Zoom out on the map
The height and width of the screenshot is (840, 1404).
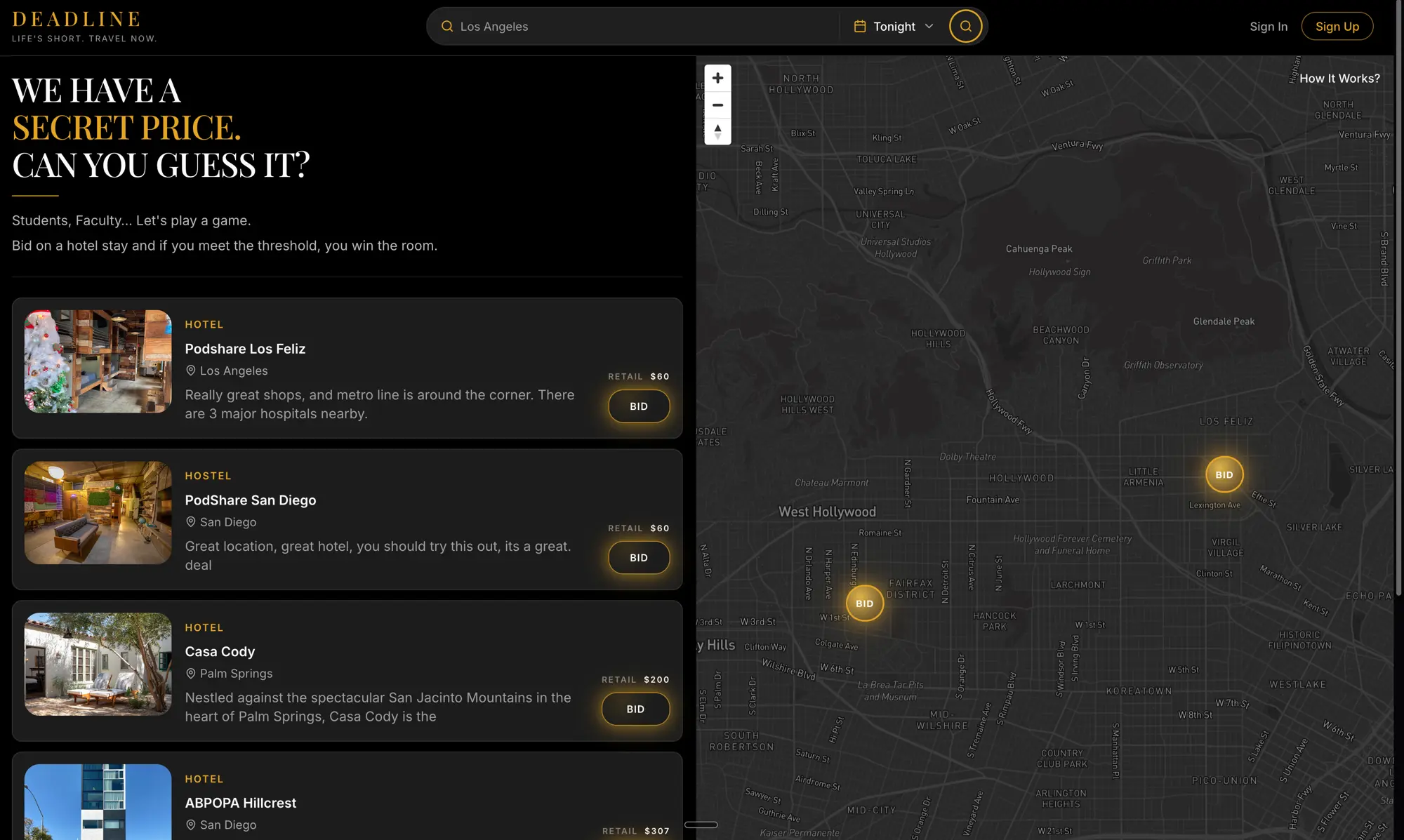point(717,105)
